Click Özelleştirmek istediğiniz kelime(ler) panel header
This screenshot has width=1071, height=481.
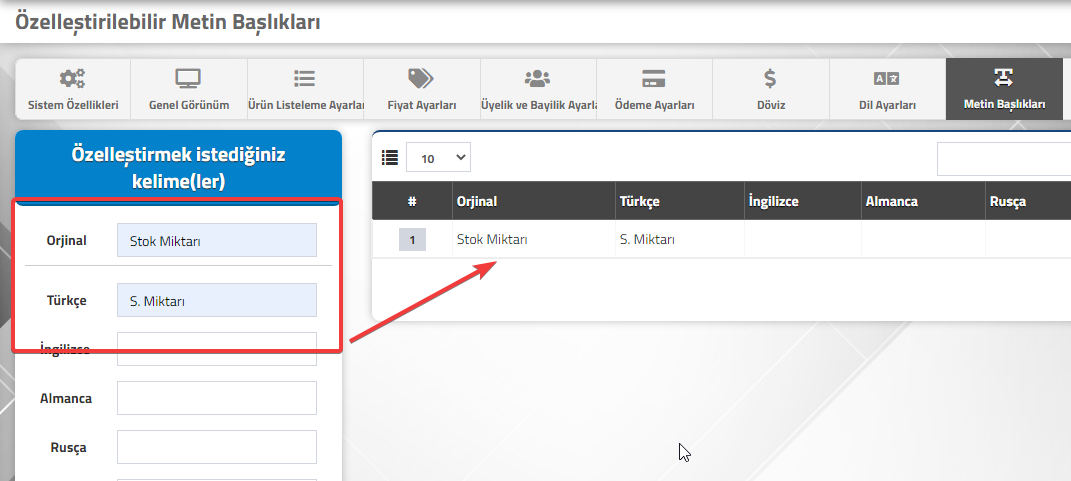pyautogui.click(x=178, y=168)
